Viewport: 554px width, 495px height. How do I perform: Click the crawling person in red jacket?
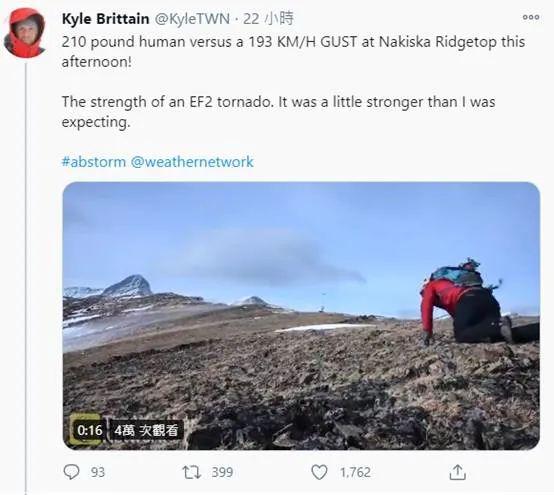click(466, 302)
